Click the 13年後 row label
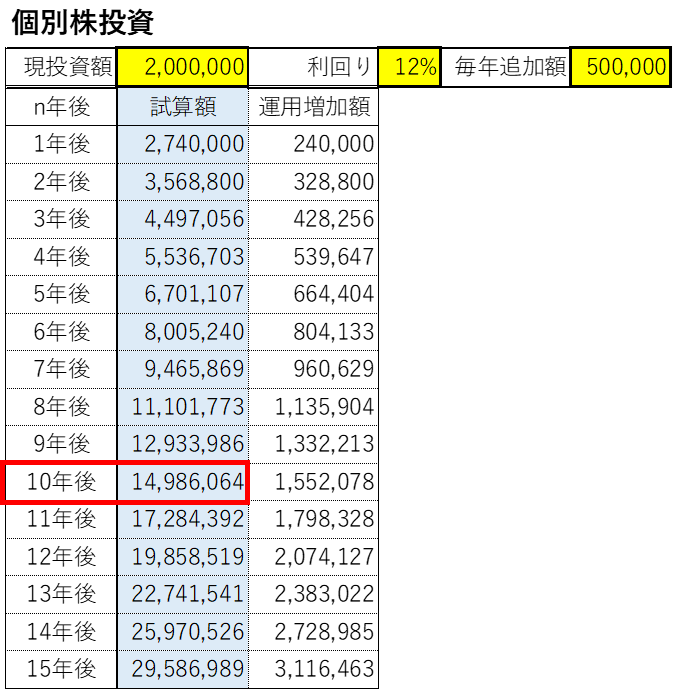The width and height of the screenshot is (673, 690). (61, 595)
